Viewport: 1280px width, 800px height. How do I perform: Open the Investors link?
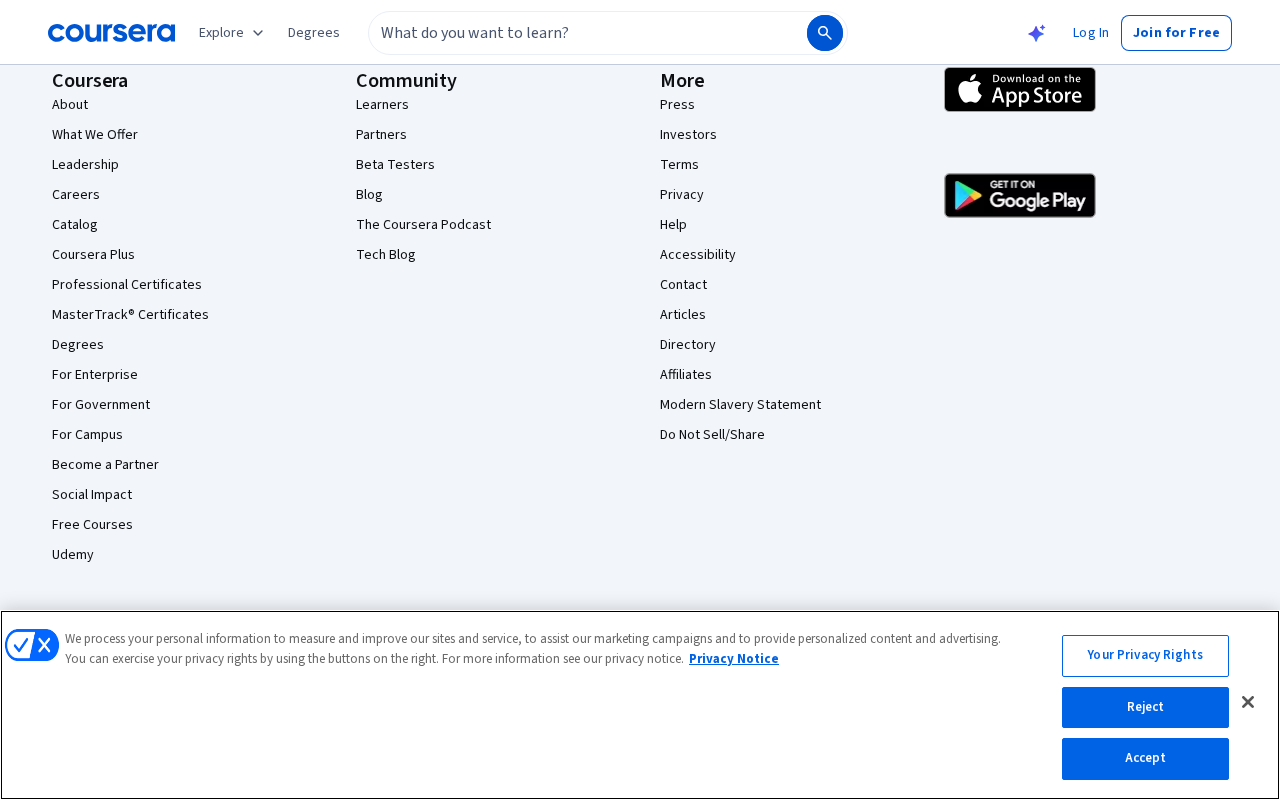(x=688, y=135)
